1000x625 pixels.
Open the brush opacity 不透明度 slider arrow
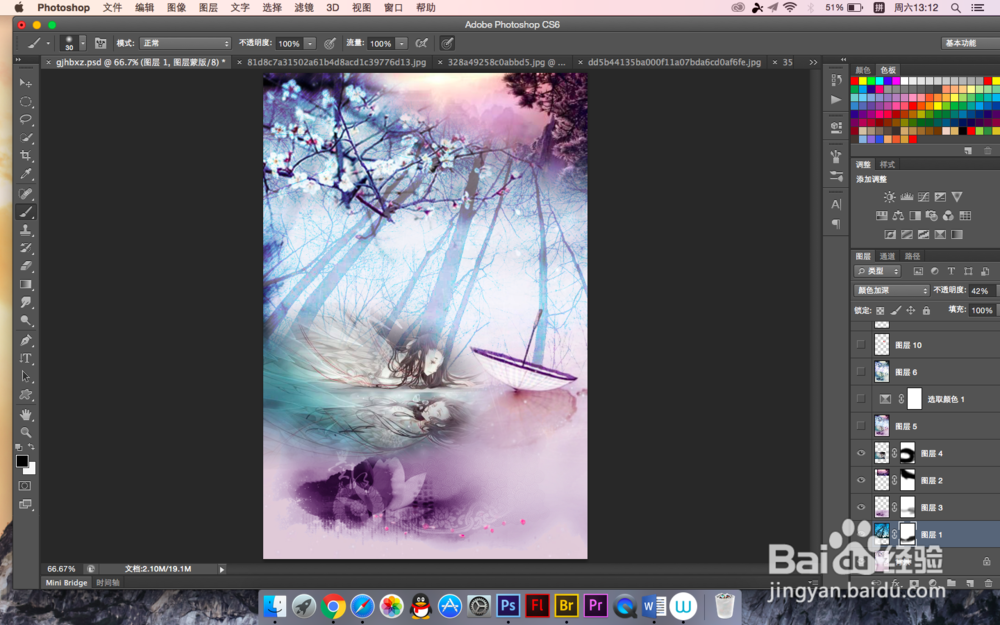click(310, 43)
